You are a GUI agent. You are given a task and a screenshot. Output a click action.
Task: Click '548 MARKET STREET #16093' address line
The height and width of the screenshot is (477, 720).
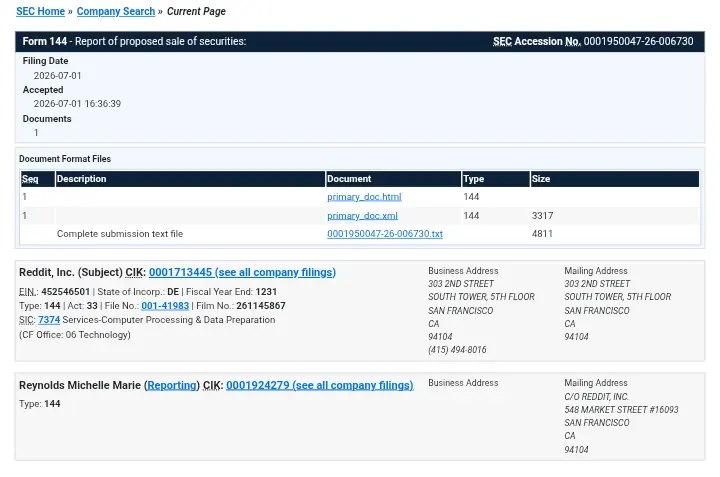pos(621,410)
